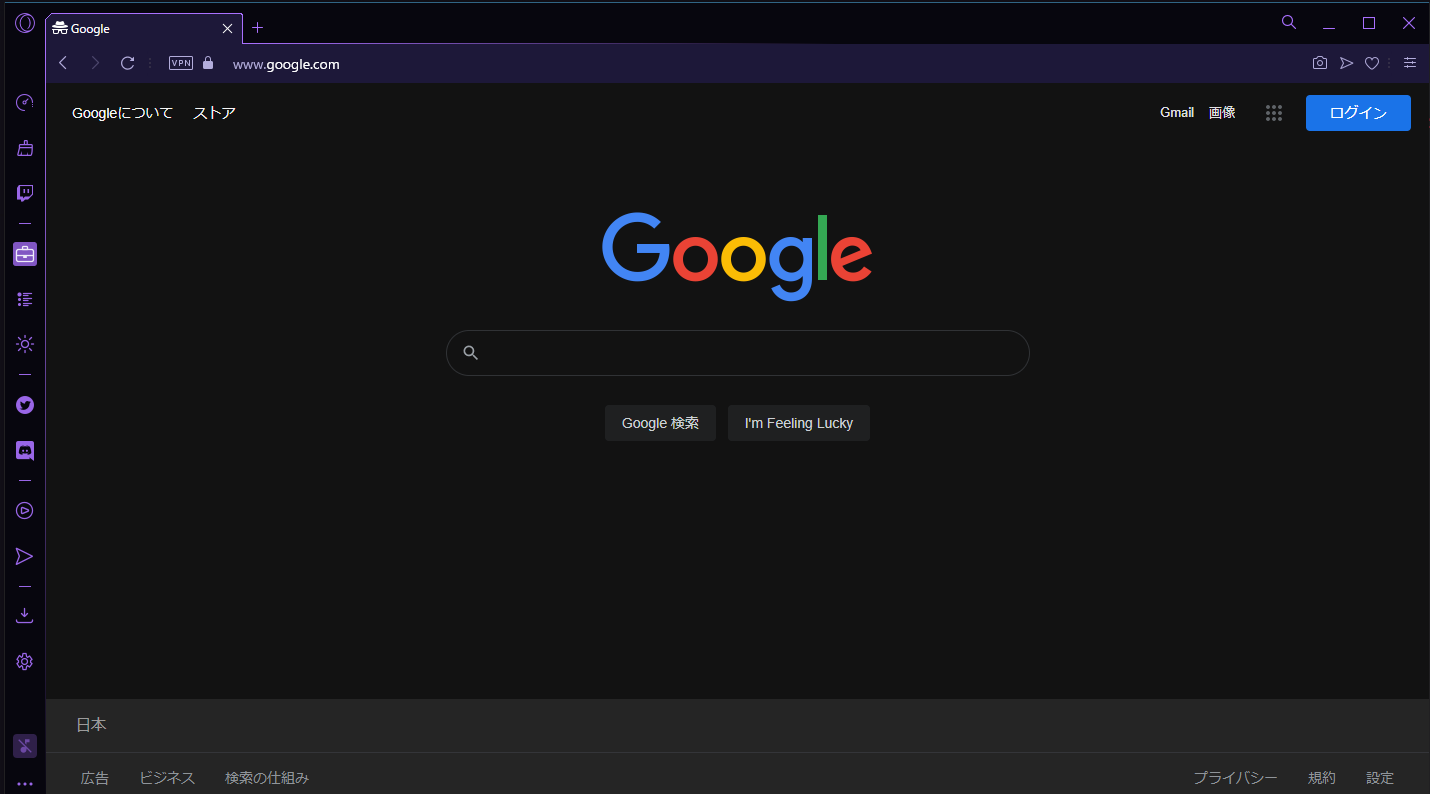Open Twitter in the sidebar
The width and height of the screenshot is (1430, 794).
click(25, 405)
